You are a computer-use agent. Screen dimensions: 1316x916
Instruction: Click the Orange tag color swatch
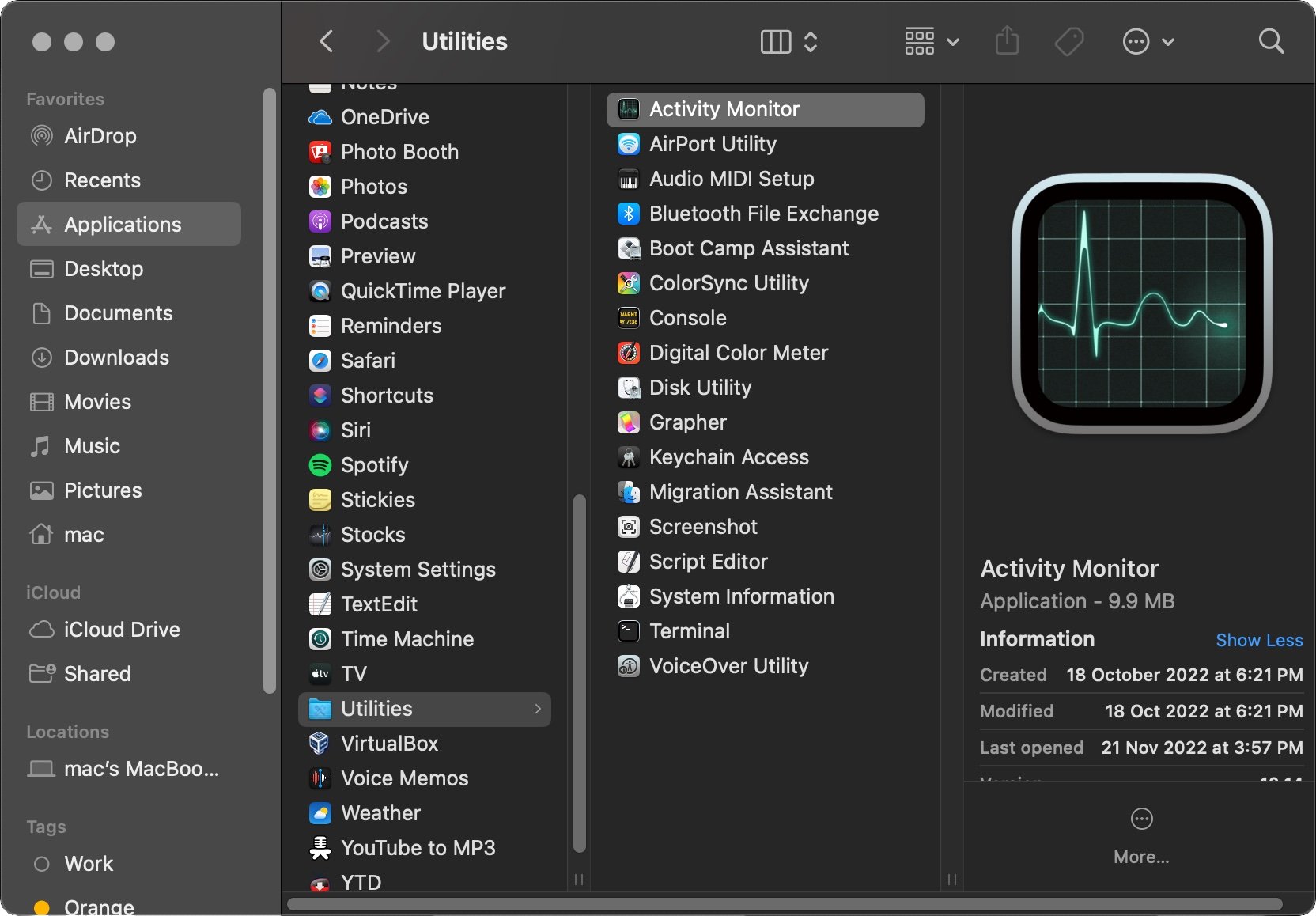pyautogui.click(x=41, y=908)
